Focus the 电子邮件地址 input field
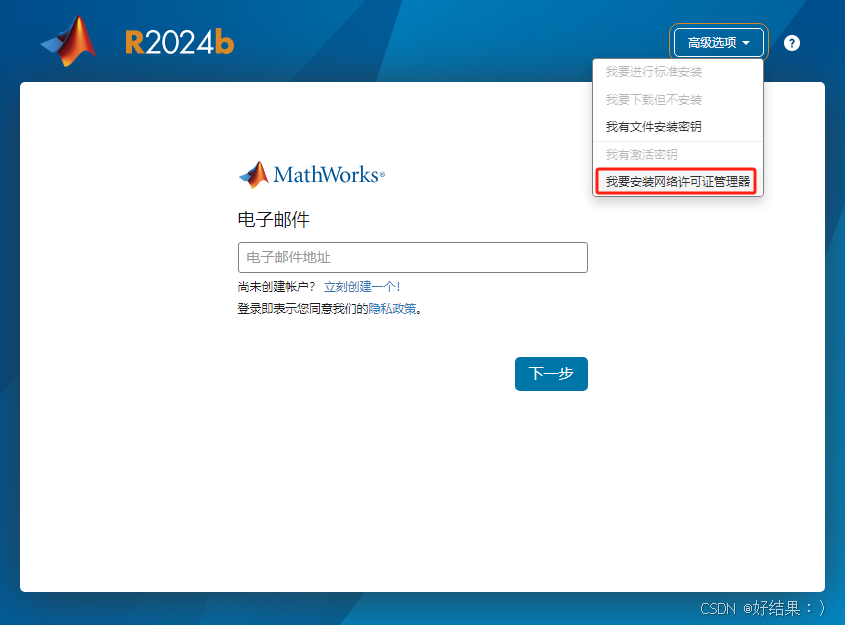 [x=413, y=258]
